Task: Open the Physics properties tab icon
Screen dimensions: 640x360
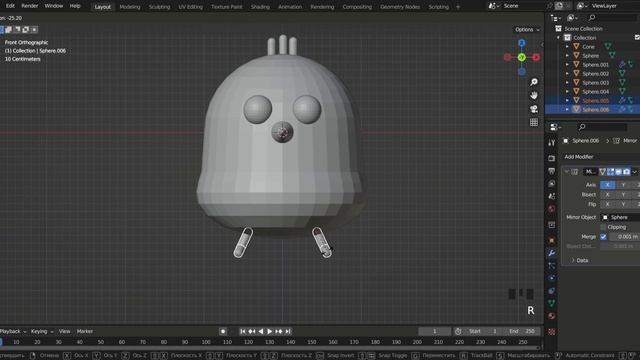Action: tap(551, 278)
